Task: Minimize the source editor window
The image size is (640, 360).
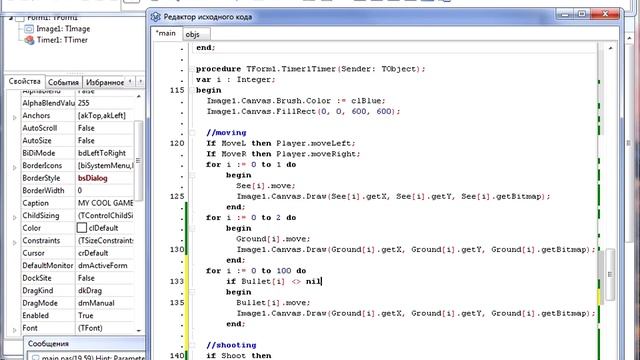Action: (x=565, y=14)
